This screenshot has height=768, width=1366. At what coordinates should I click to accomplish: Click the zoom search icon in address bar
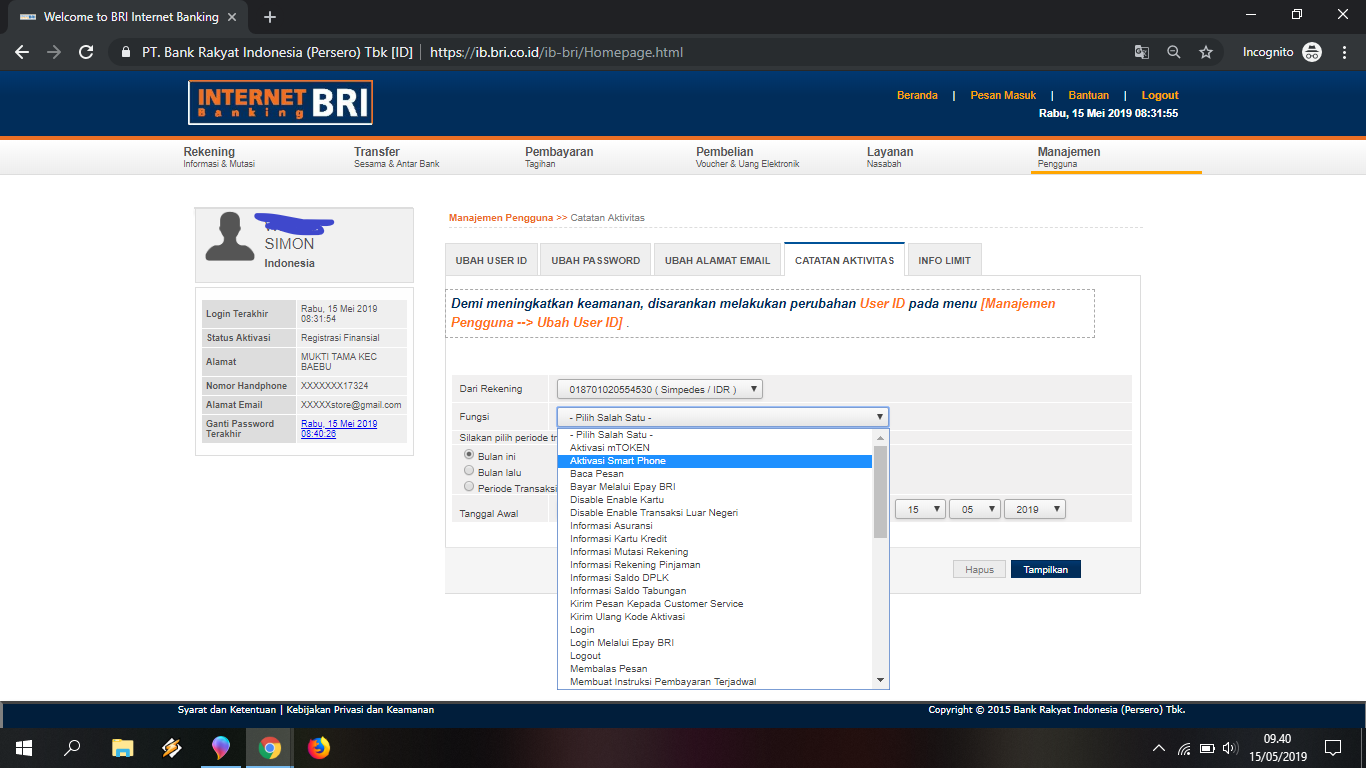point(1174,51)
